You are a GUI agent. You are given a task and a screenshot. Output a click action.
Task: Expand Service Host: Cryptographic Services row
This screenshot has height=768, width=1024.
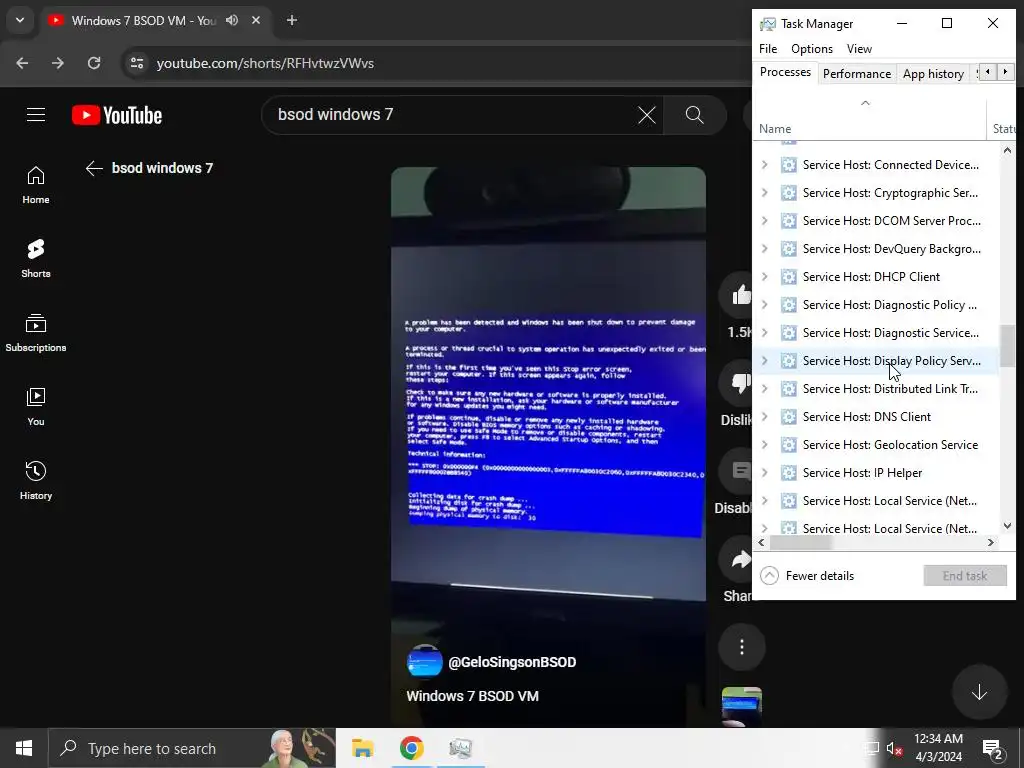(765, 193)
